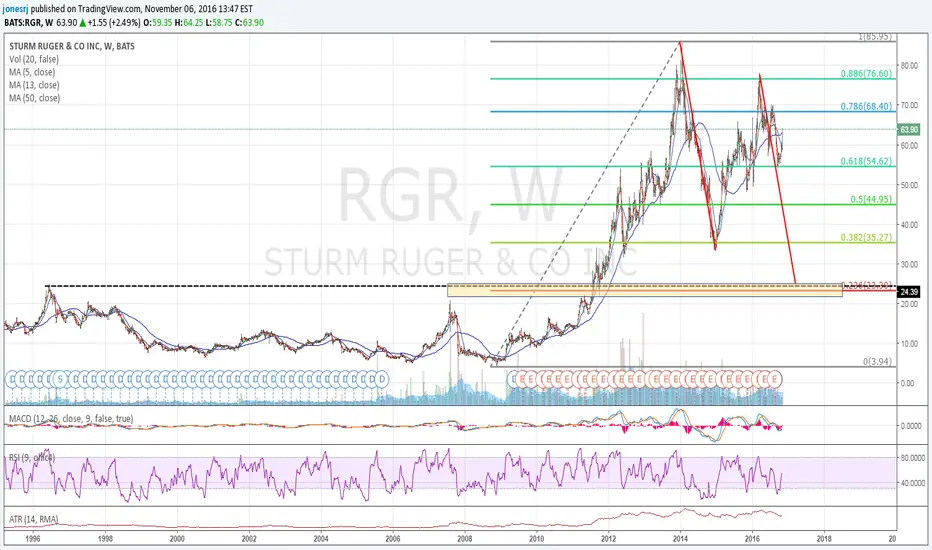Click year 2008 on time axis

point(465,539)
